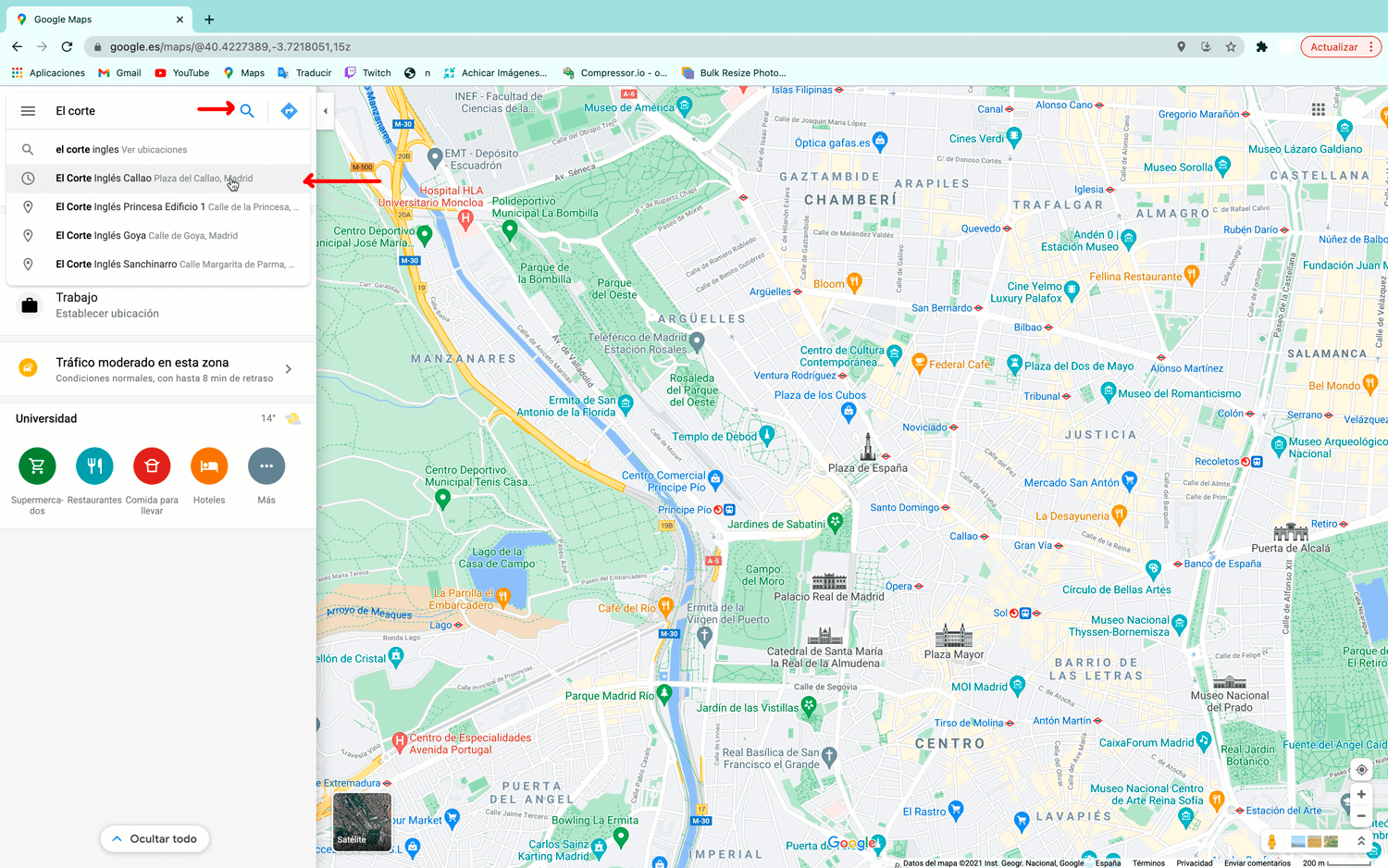Open the Google apps grid on map
The image size is (1388, 868).
(x=1319, y=109)
